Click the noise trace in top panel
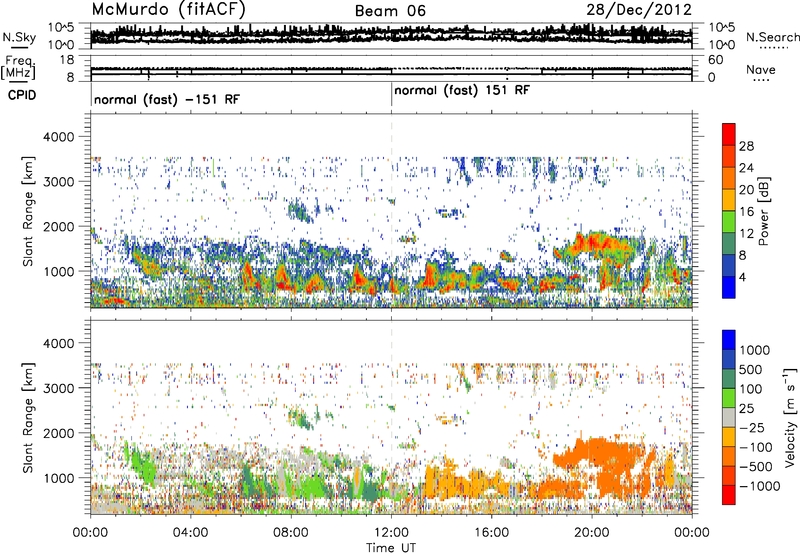This screenshot has width=800, height=554. (391, 34)
